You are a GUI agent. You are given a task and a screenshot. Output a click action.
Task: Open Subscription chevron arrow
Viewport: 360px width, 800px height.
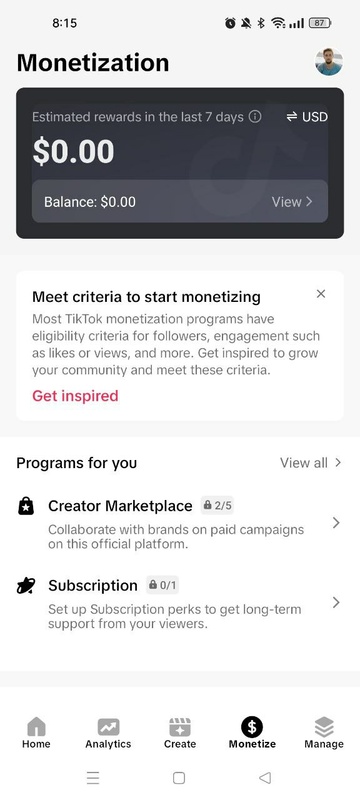336,603
